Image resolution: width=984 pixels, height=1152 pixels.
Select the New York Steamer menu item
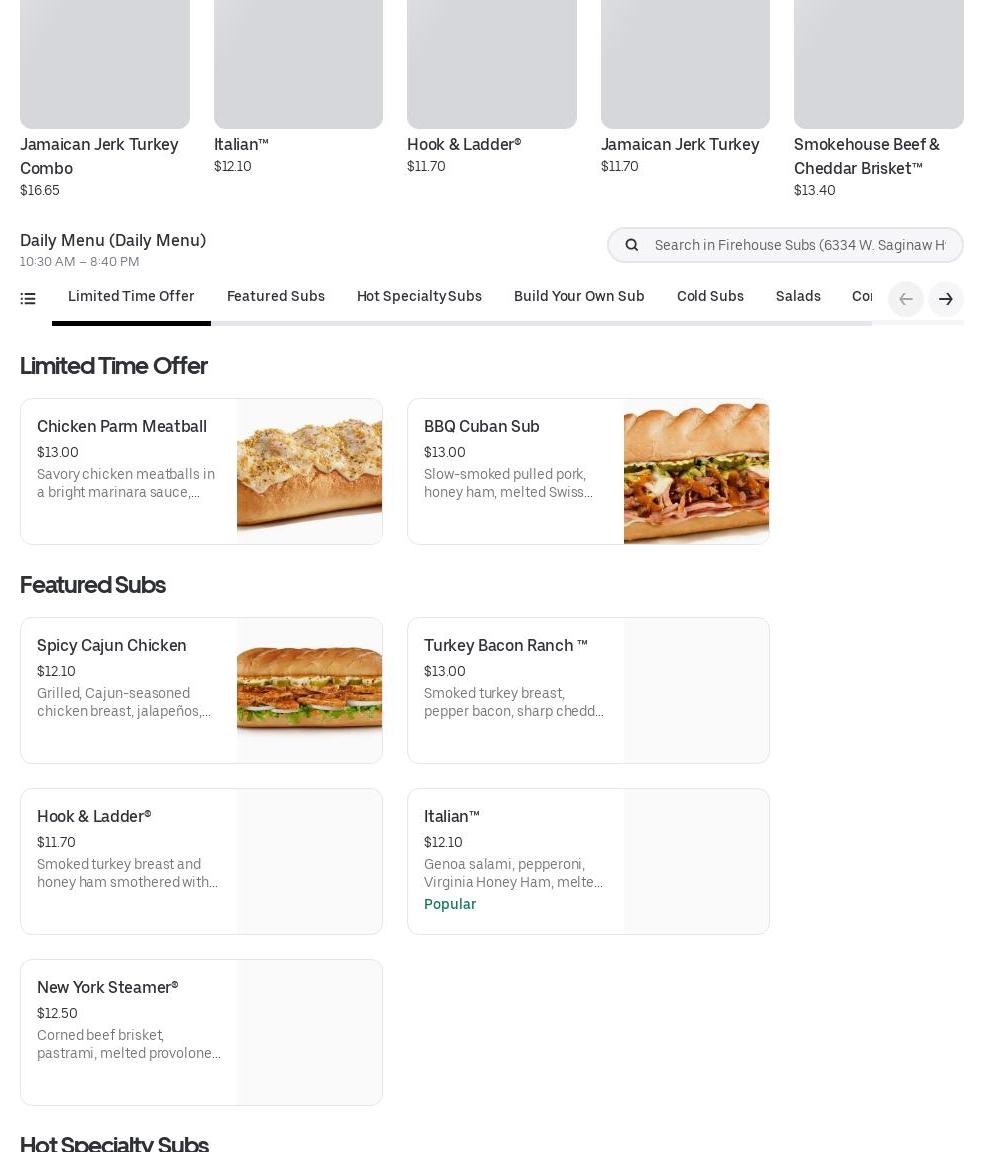(201, 1032)
